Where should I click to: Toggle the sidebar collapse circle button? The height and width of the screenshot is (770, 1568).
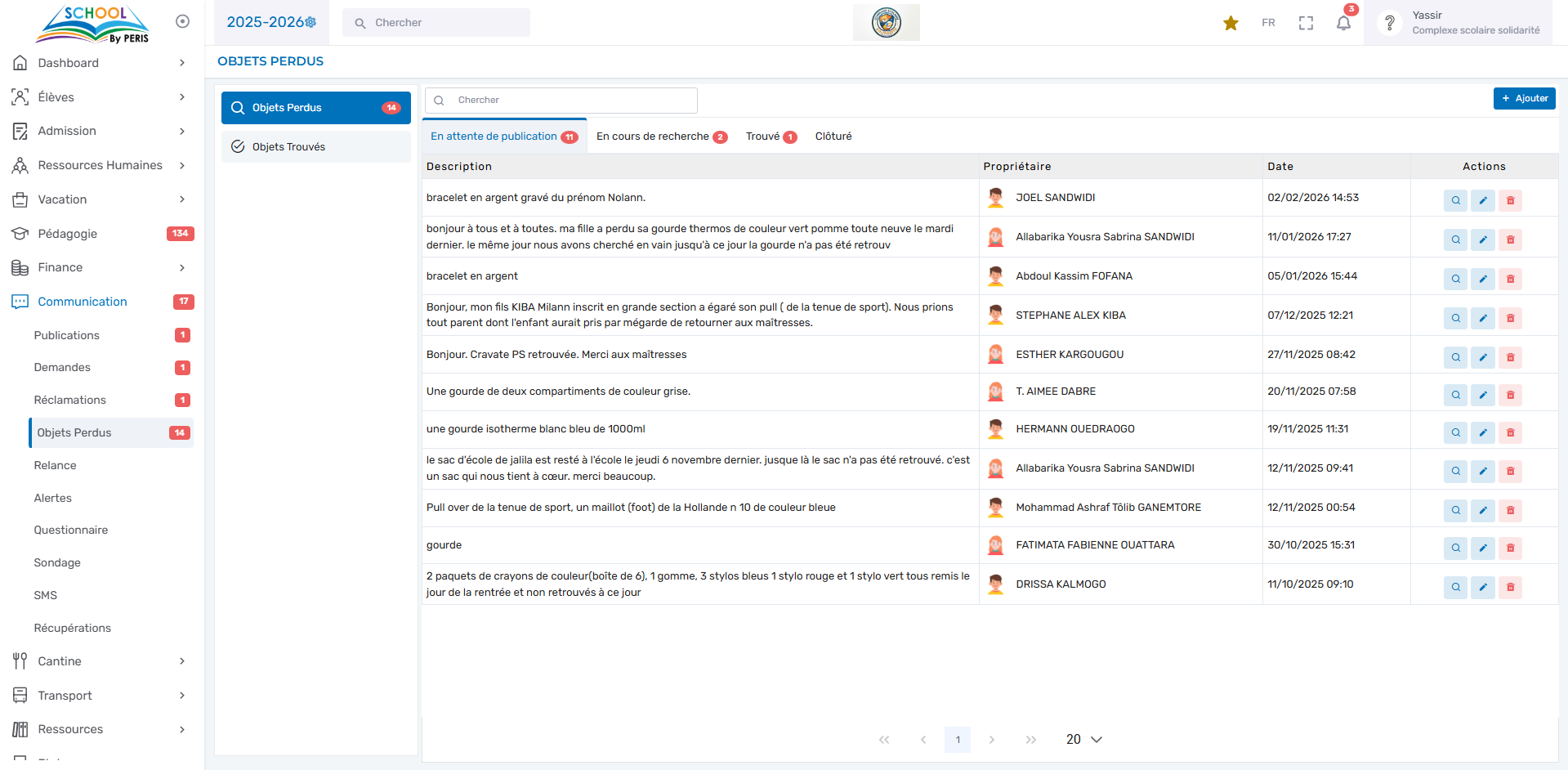(182, 21)
